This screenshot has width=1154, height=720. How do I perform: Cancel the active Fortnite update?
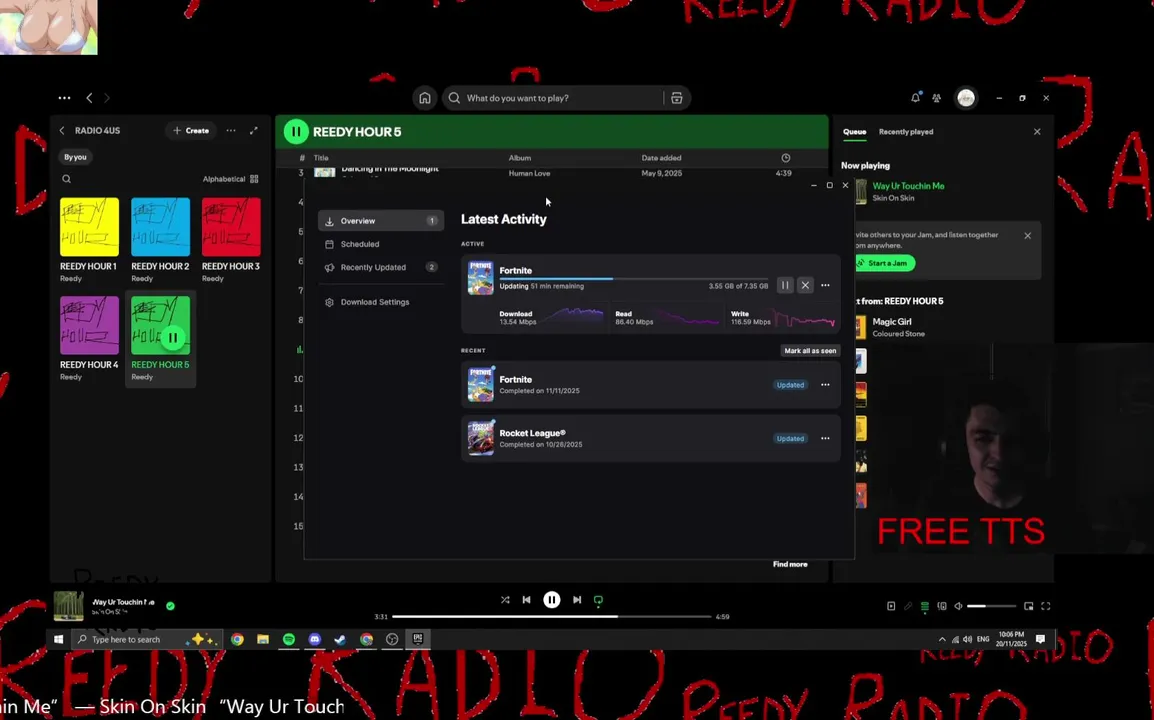(x=805, y=285)
